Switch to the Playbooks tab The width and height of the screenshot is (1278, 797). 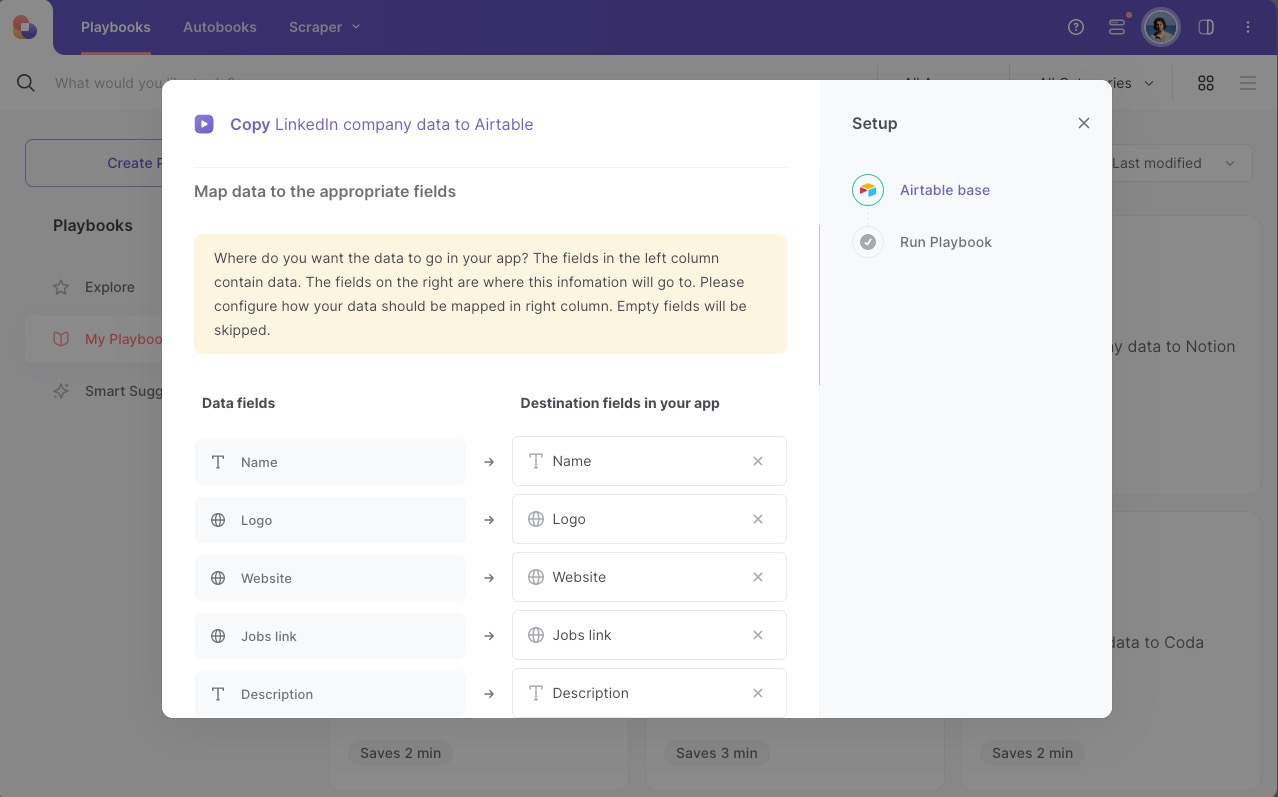116,27
